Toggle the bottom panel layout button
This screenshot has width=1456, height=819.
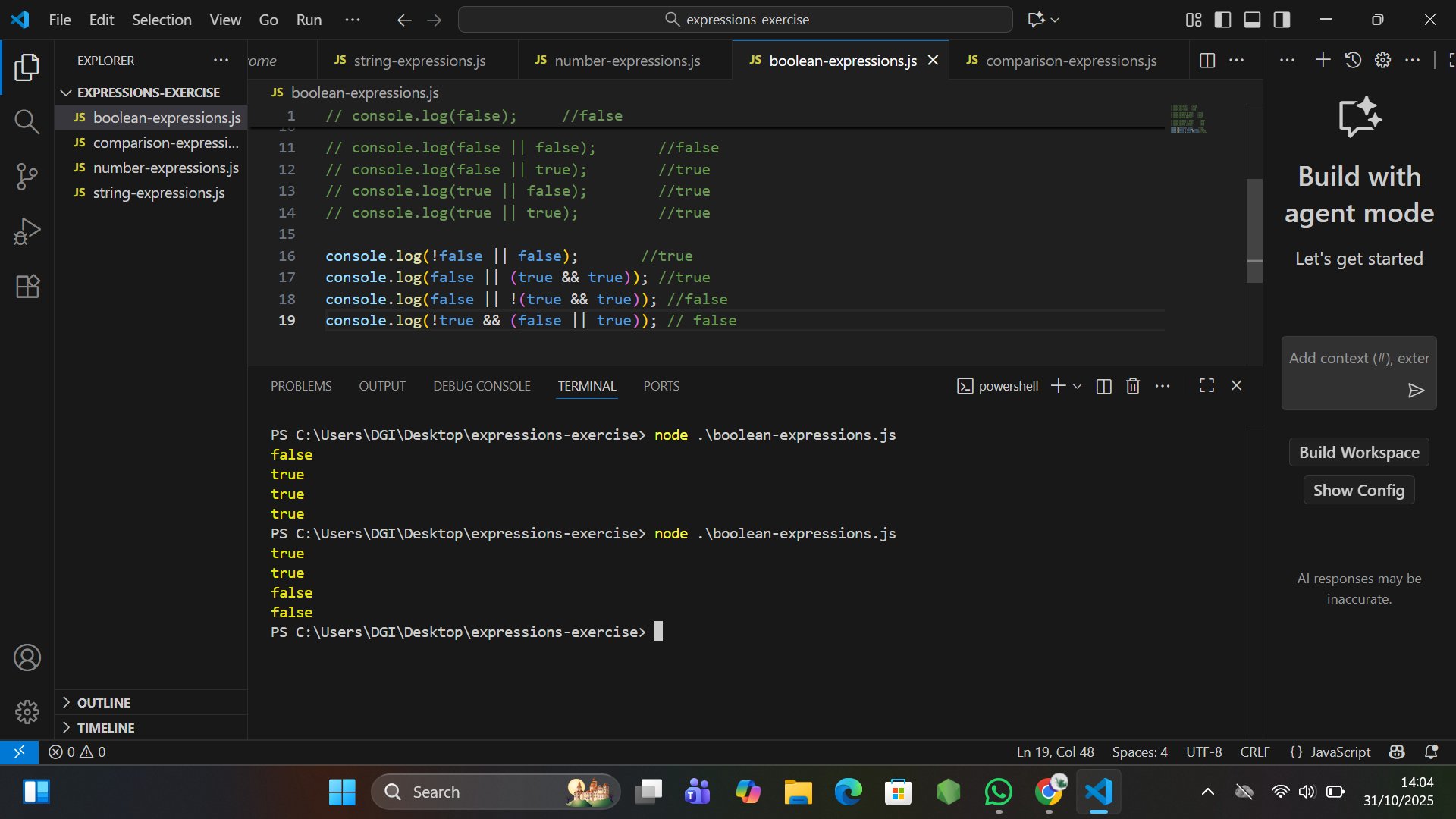(1252, 20)
